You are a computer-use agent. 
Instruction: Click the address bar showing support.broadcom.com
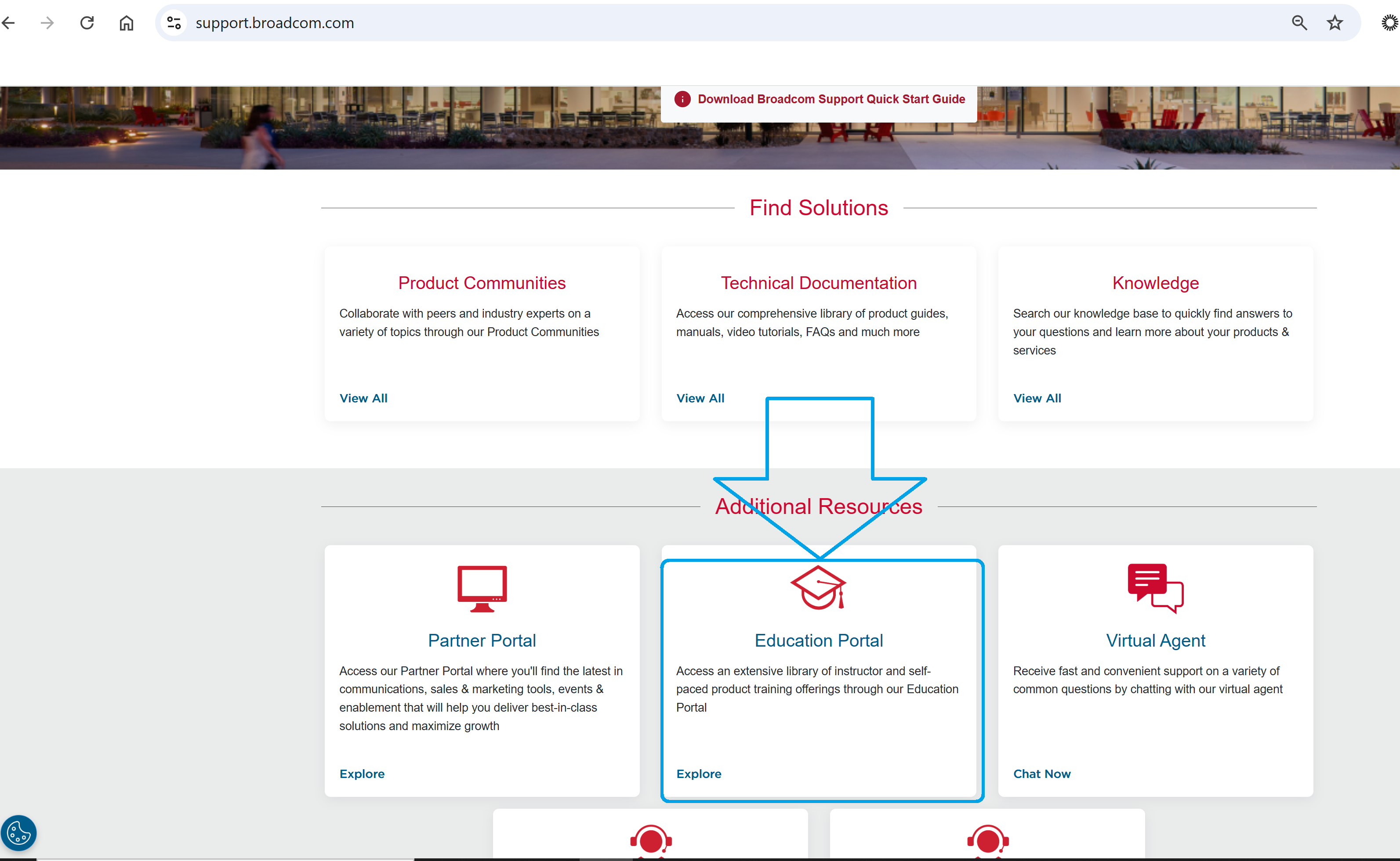tap(275, 23)
